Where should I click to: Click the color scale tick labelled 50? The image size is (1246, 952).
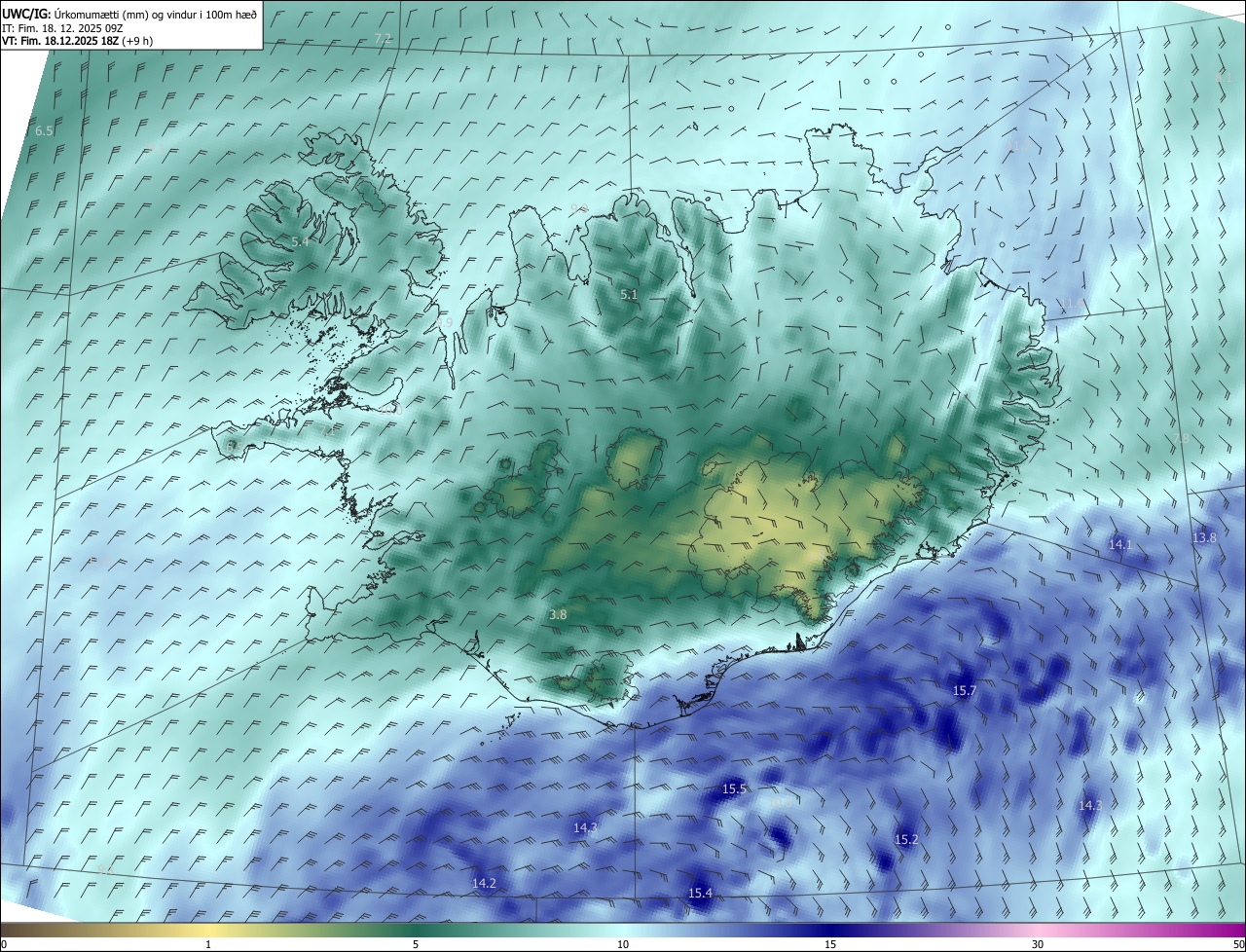[x=1238, y=944]
